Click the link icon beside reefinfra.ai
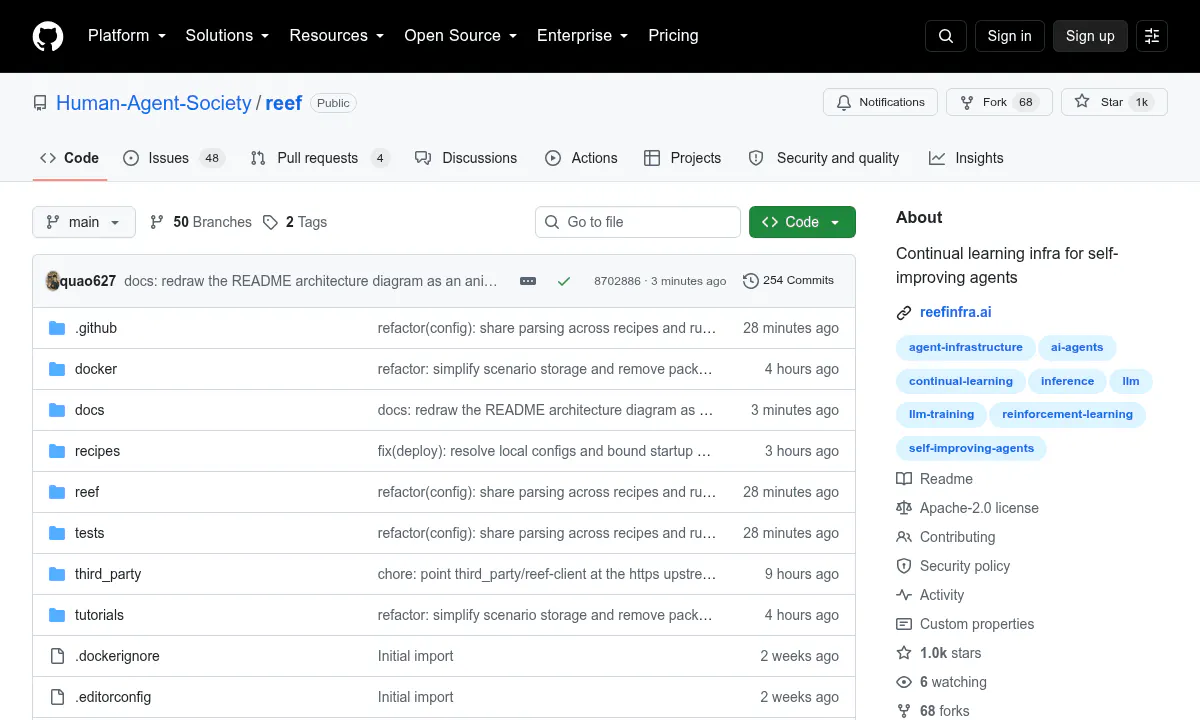 [904, 313]
